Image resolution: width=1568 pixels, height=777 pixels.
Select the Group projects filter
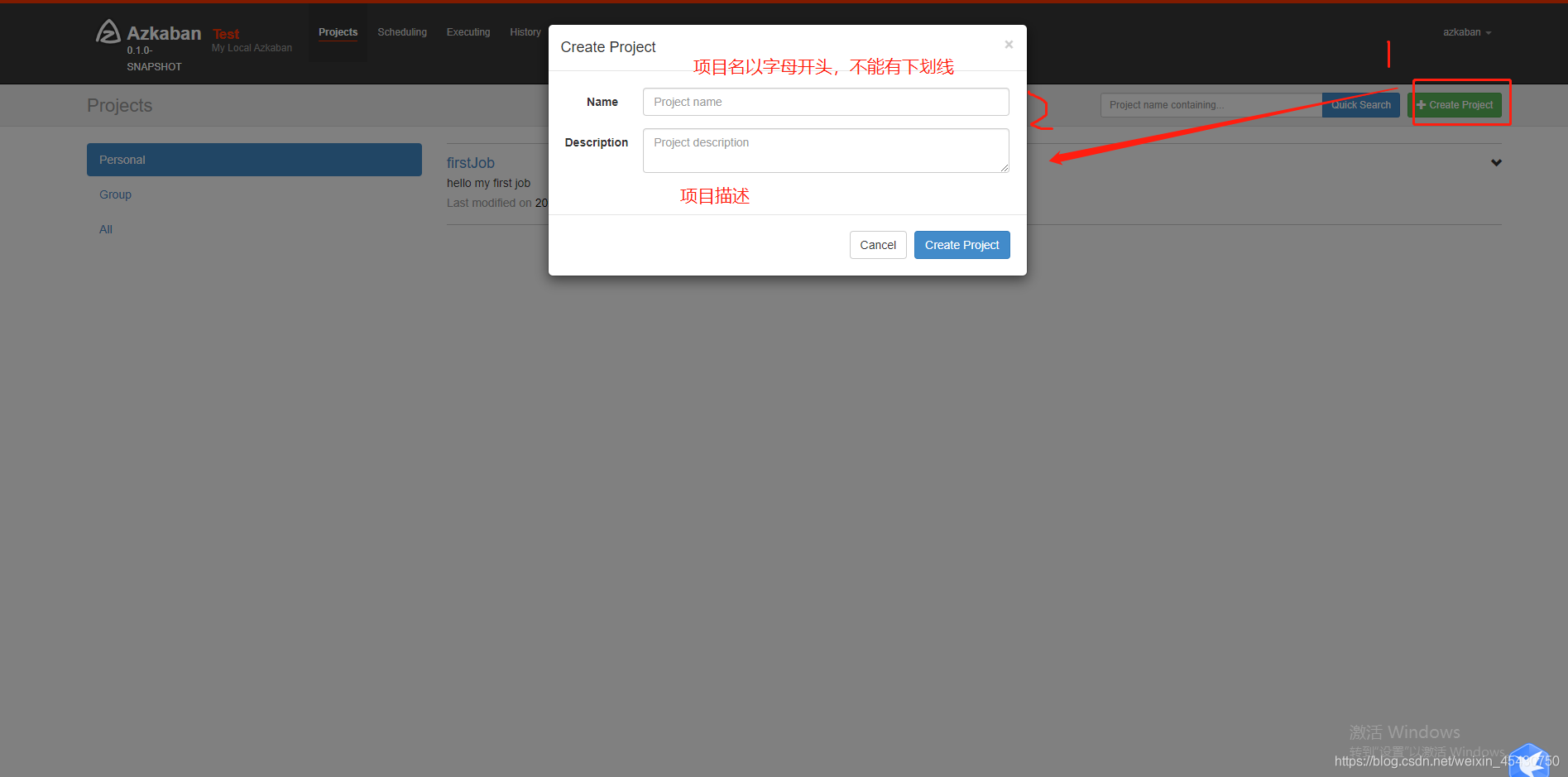[115, 194]
